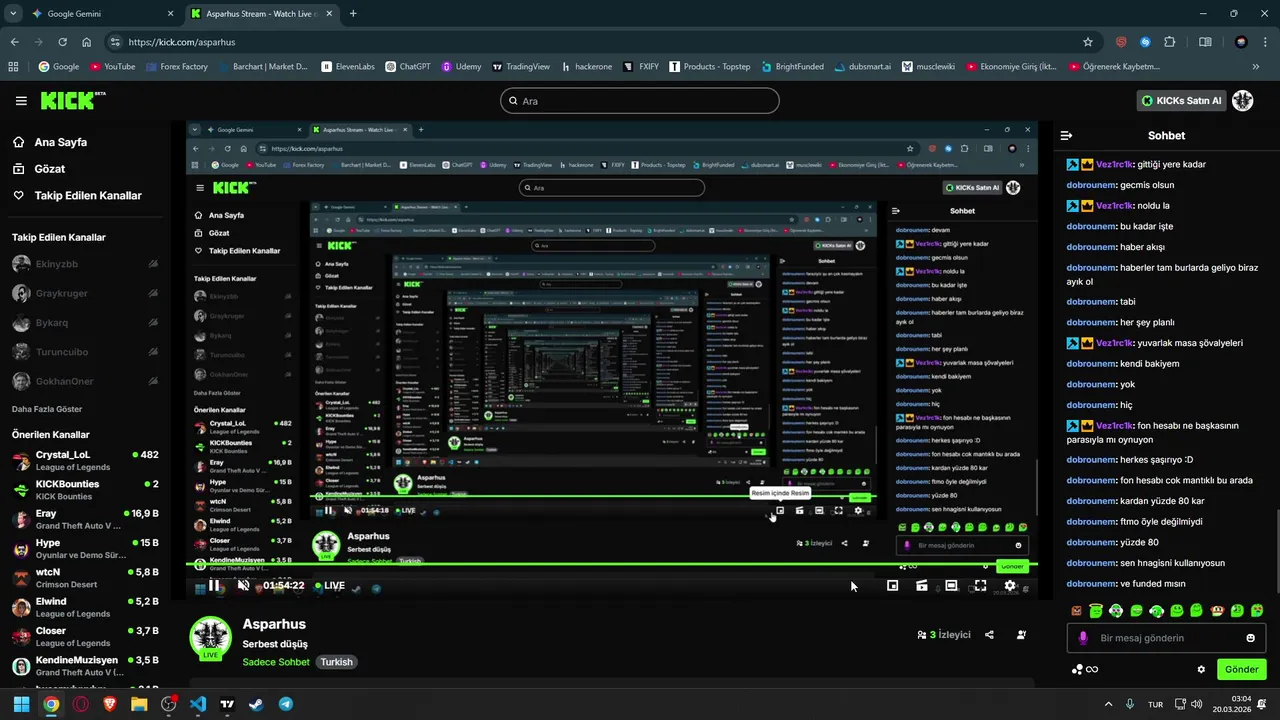Enter fullscreen on the video player
The image size is (1280, 720).
(980, 586)
